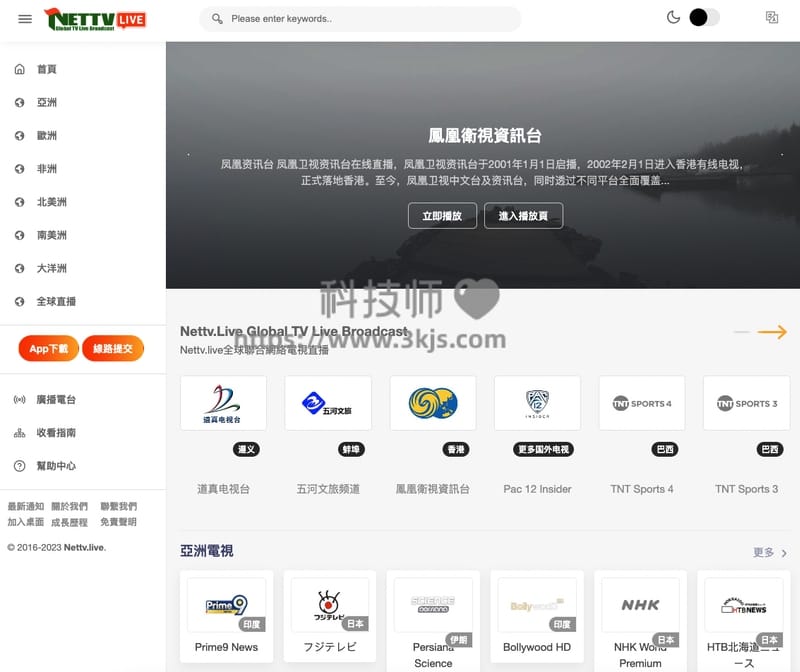Click the 線路提交 button

[x=113, y=349]
